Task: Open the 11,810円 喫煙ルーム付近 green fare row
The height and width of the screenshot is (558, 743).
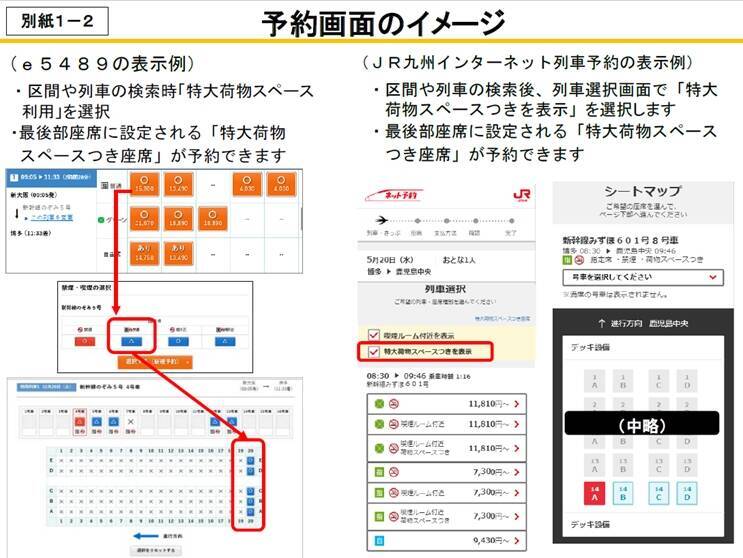Action: 447,424
